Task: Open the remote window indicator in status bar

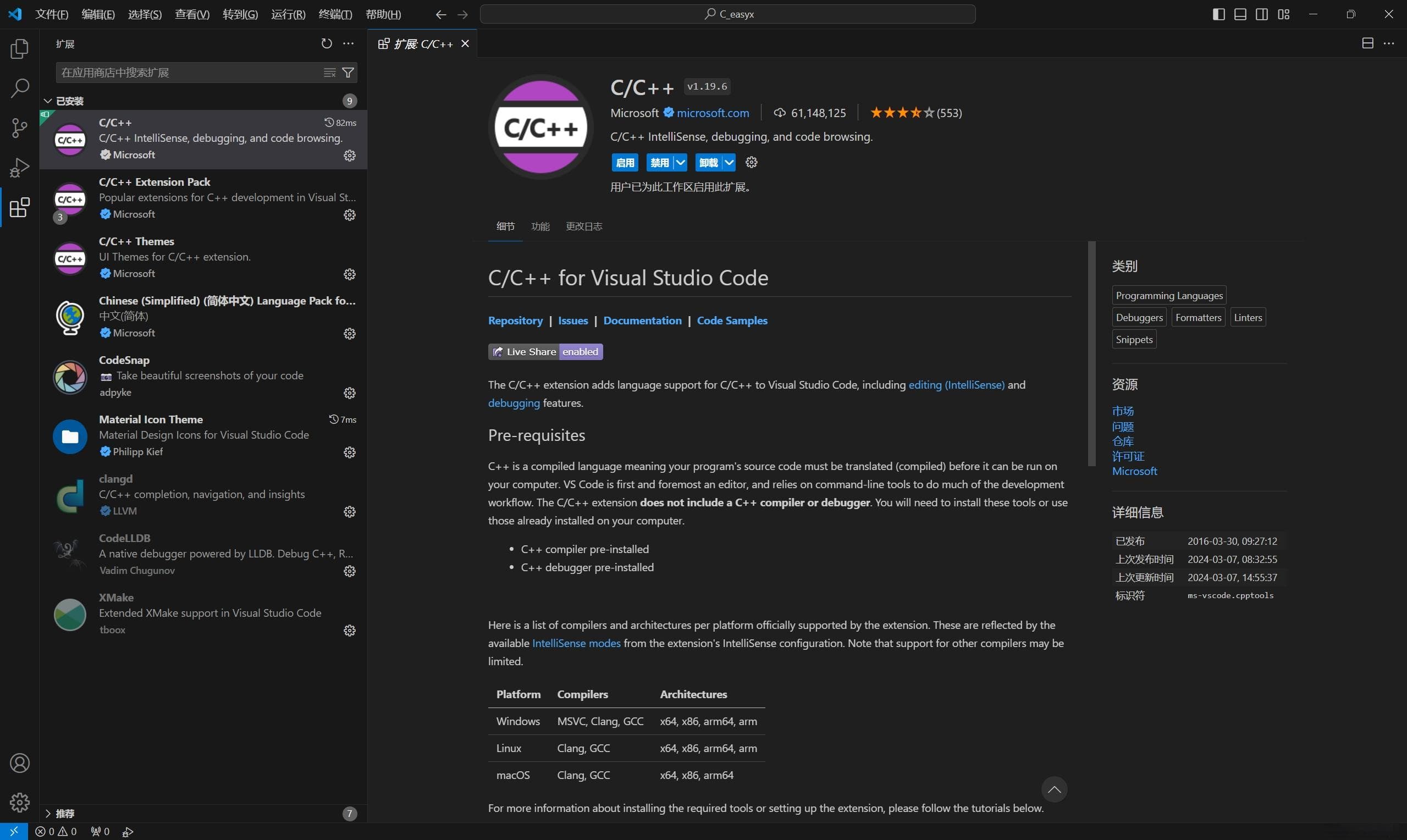Action: [x=14, y=832]
